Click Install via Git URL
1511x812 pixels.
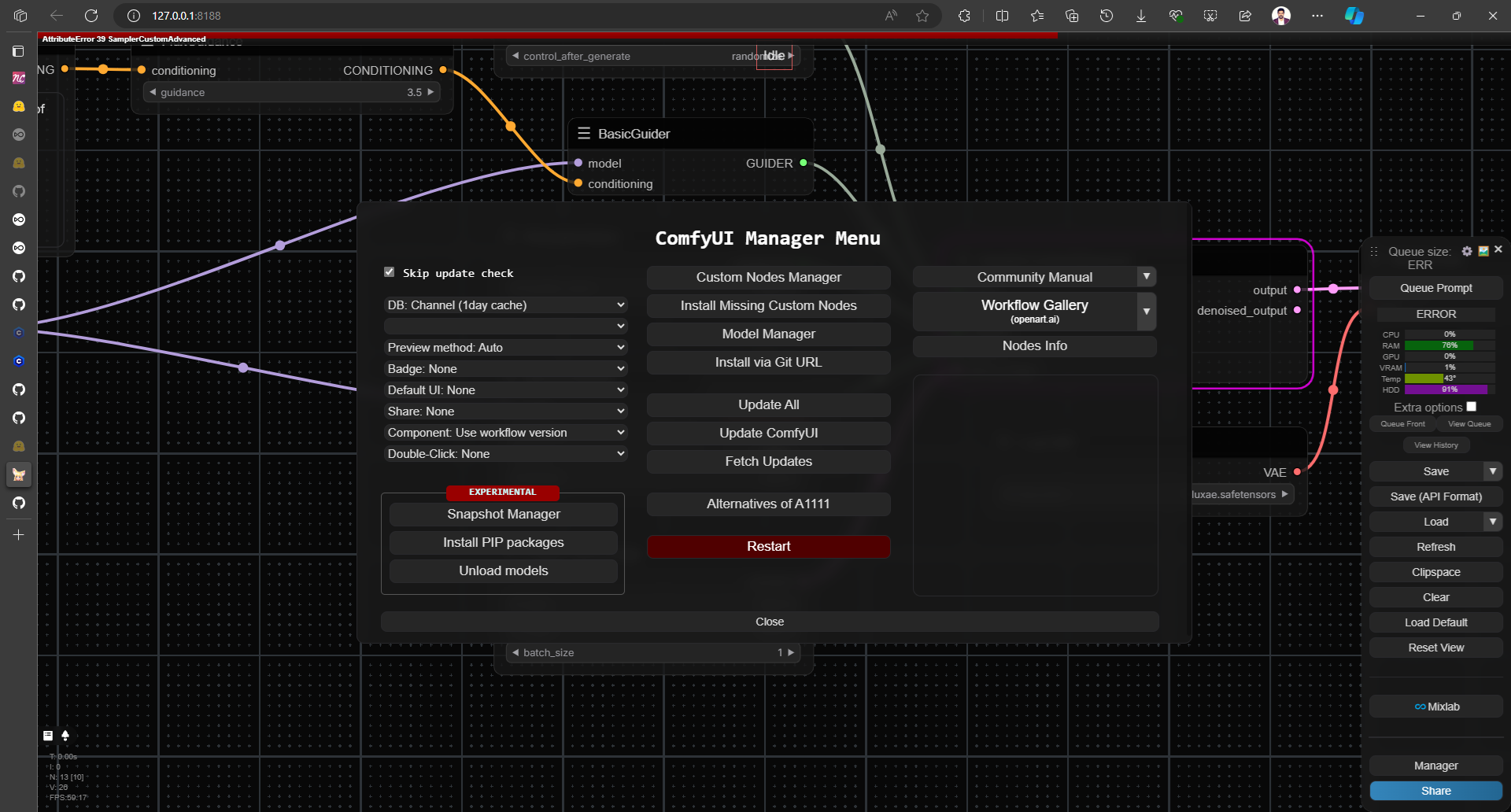(769, 362)
